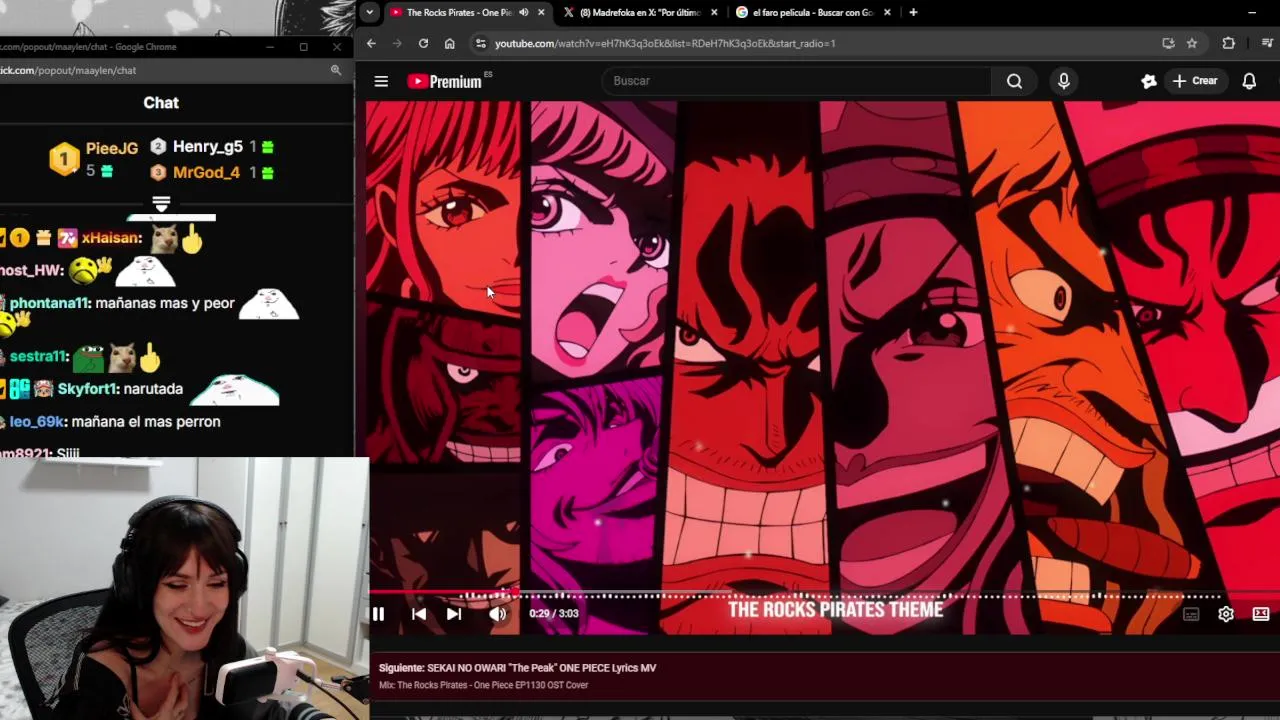Viewport: 1280px width, 720px height.
Task: Open the YouTube hamburger guide menu
Action: tap(381, 81)
